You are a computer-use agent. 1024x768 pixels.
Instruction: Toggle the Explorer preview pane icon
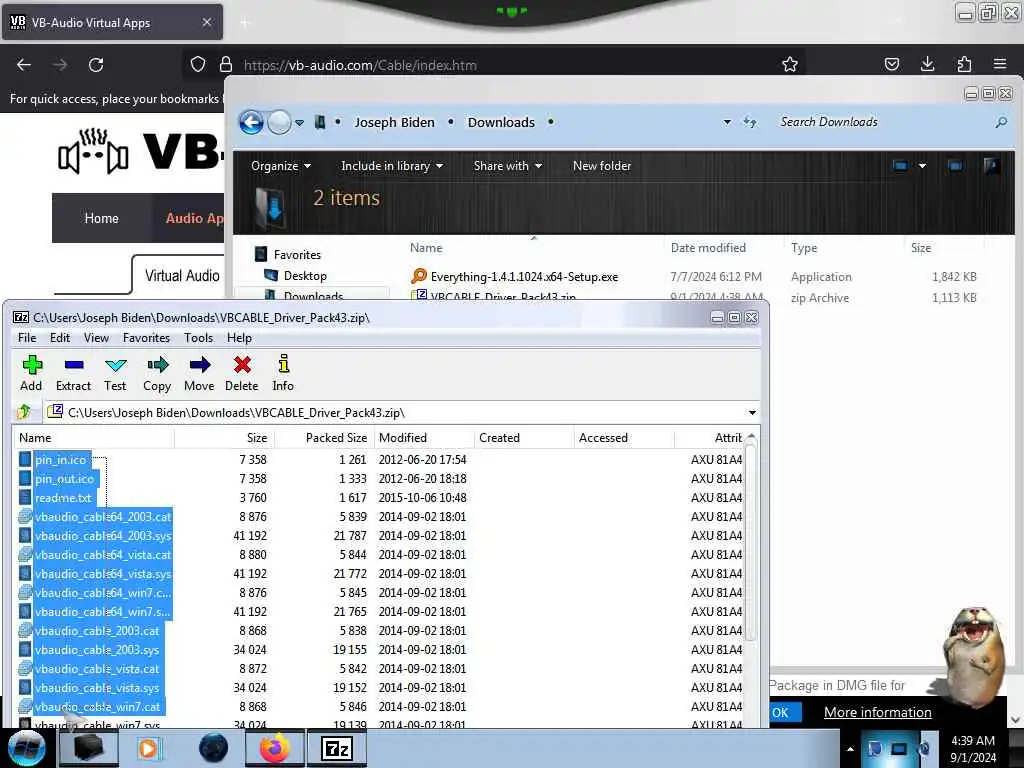(955, 166)
